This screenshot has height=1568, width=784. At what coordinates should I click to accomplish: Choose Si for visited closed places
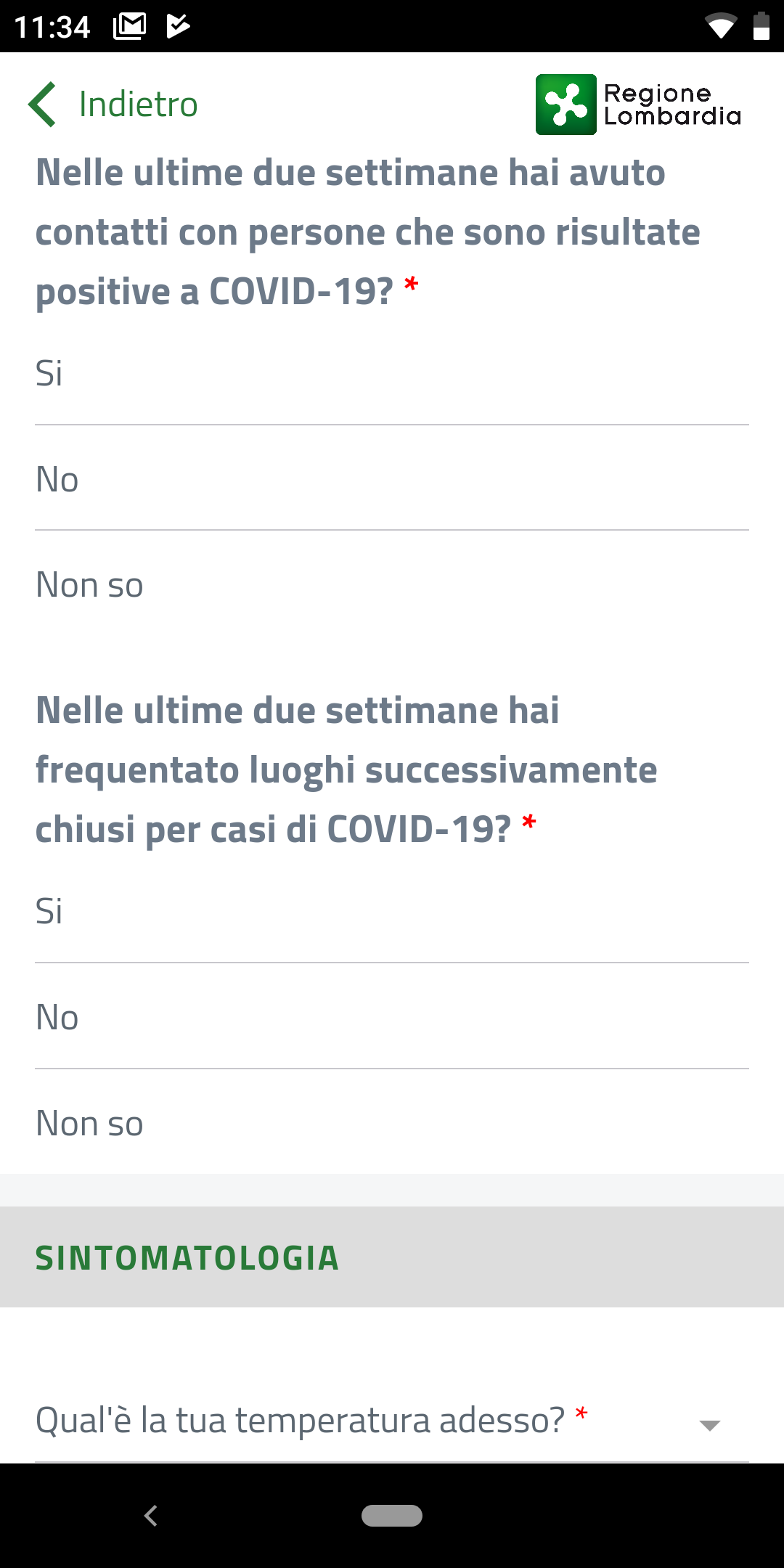(x=392, y=912)
